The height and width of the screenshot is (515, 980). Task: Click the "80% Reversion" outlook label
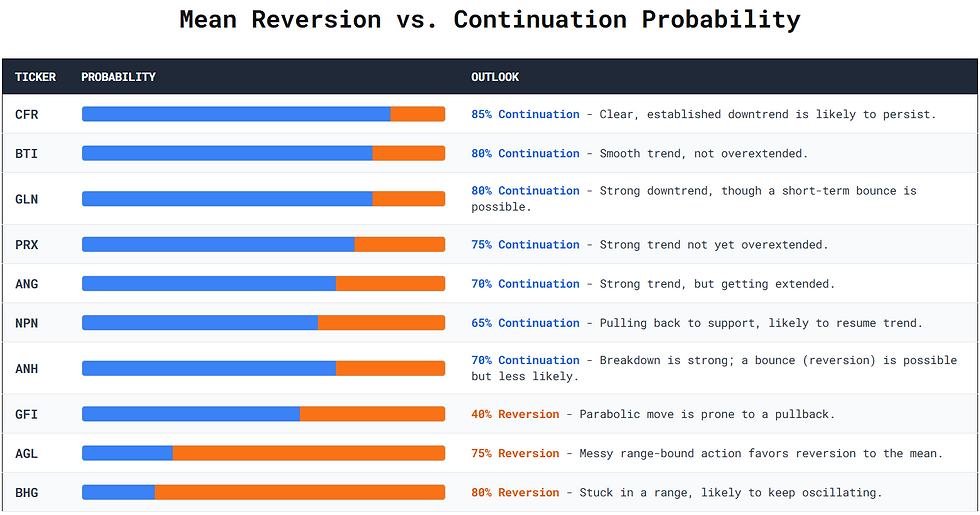coord(515,492)
